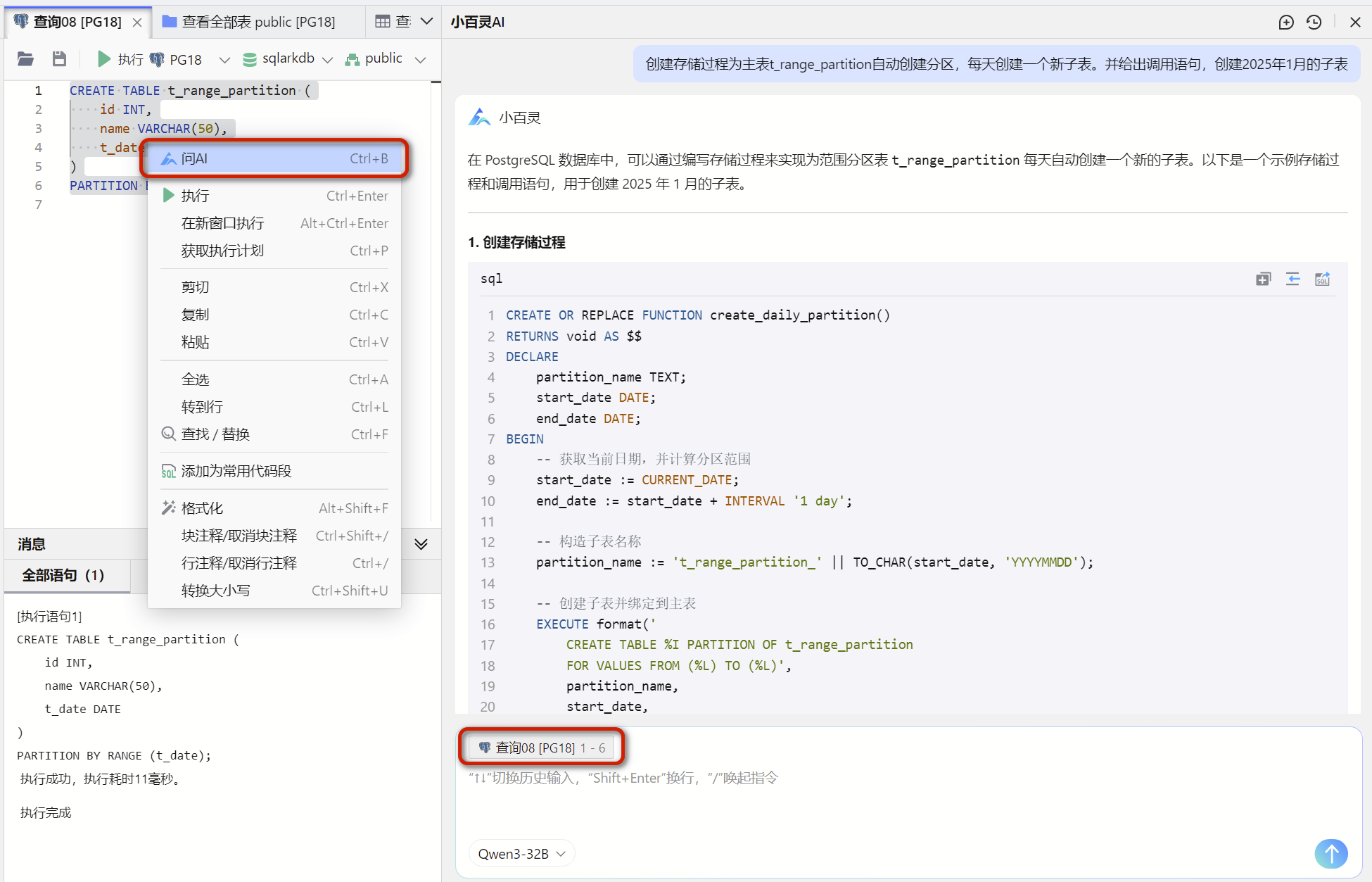Open the Qwen3-32B model selector
The height and width of the screenshot is (882, 1372).
tap(521, 853)
